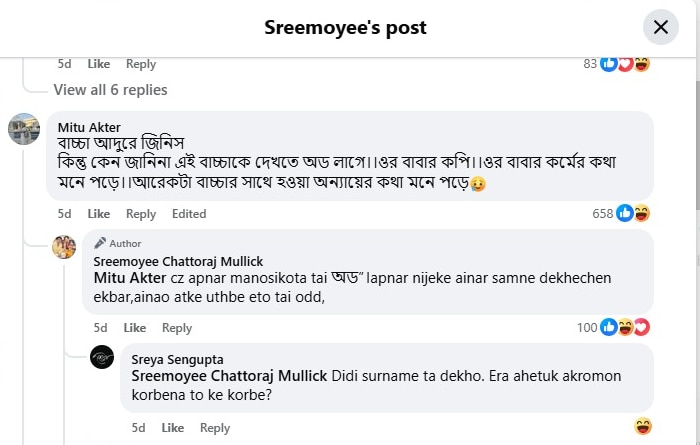700x445 pixels.
Task: Open Mitu Akter's profile picture
Action: pos(24,129)
